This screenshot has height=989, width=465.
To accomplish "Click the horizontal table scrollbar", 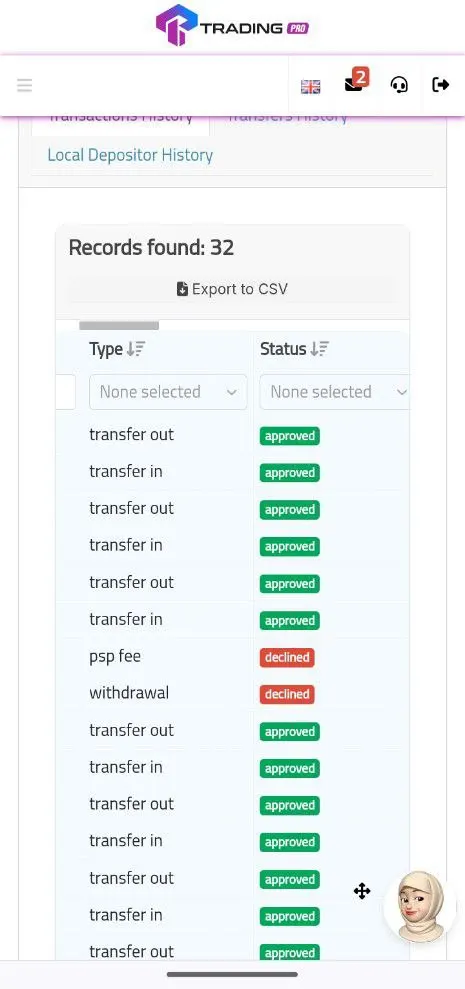I will coord(119,325).
